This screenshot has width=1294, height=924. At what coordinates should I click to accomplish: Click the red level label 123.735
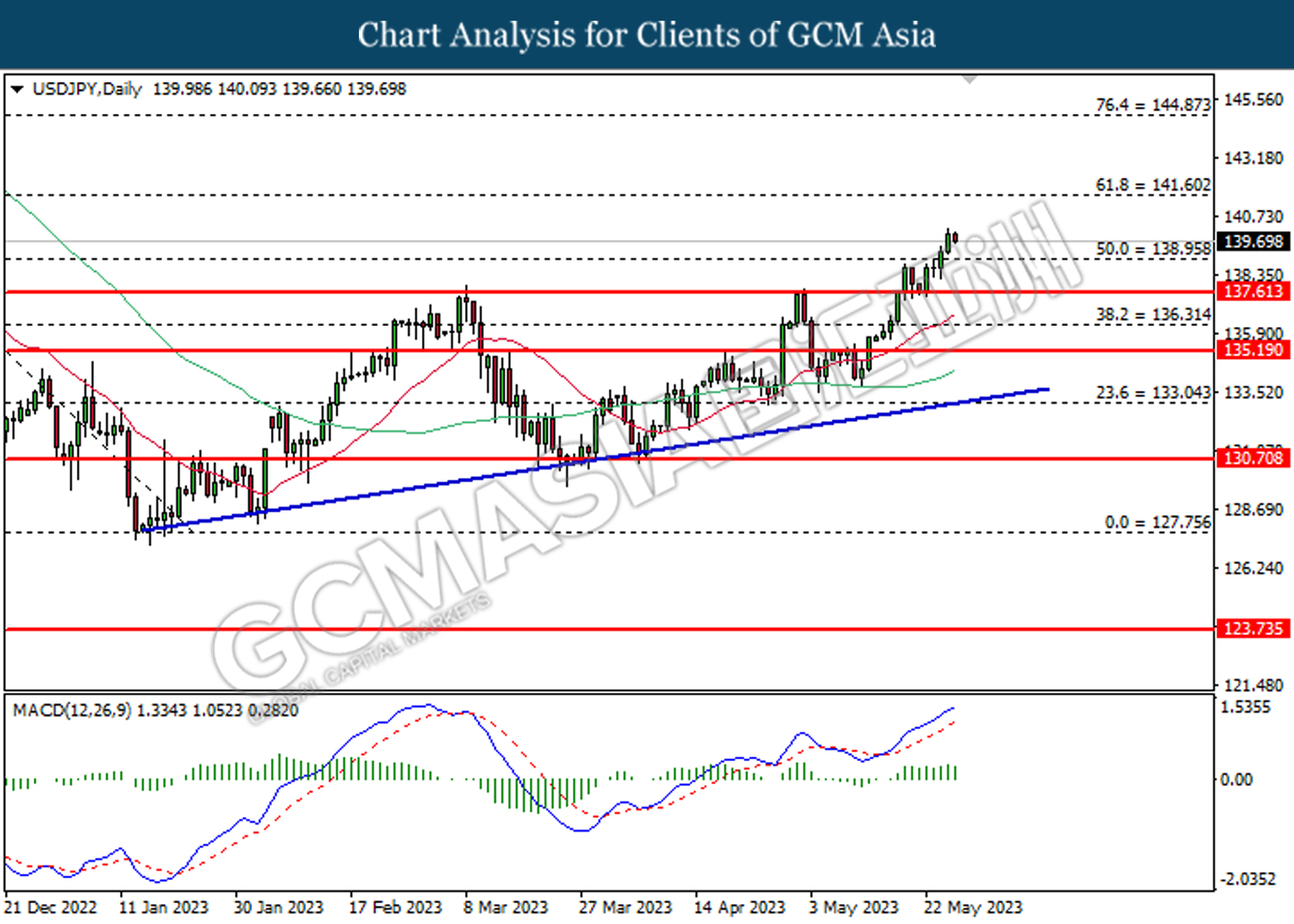pyautogui.click(x=1254, y=628)
